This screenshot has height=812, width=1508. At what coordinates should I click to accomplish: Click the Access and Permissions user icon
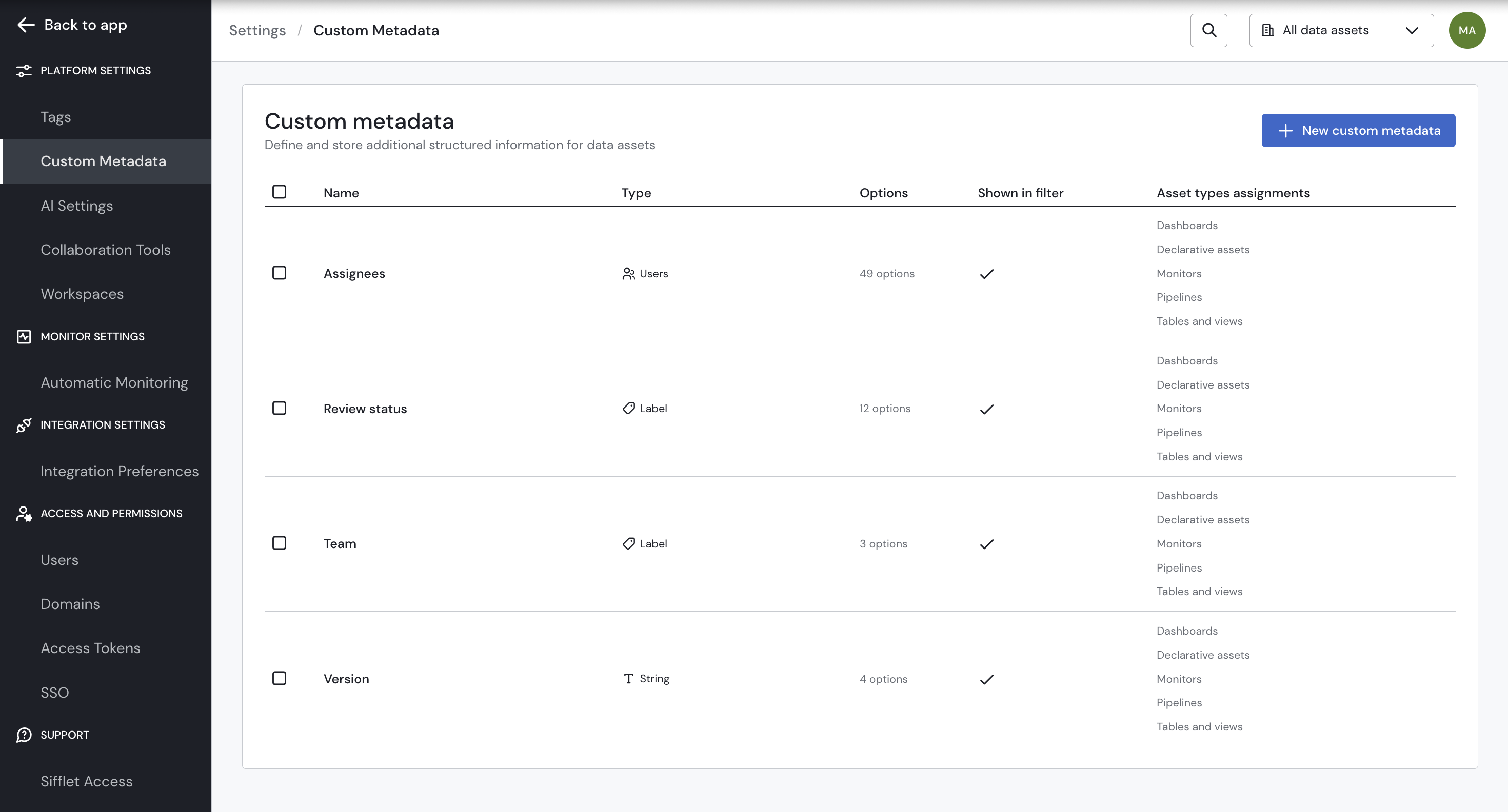[x=24, y=514]
